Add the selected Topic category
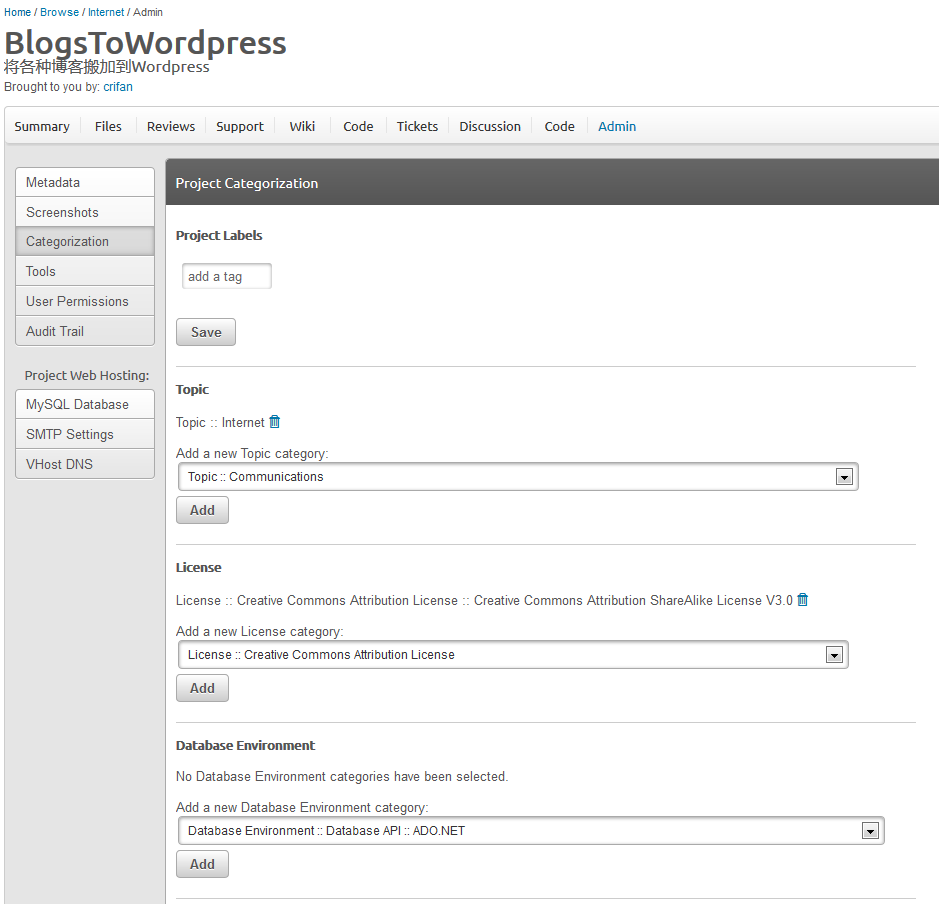 click(202, 510)
